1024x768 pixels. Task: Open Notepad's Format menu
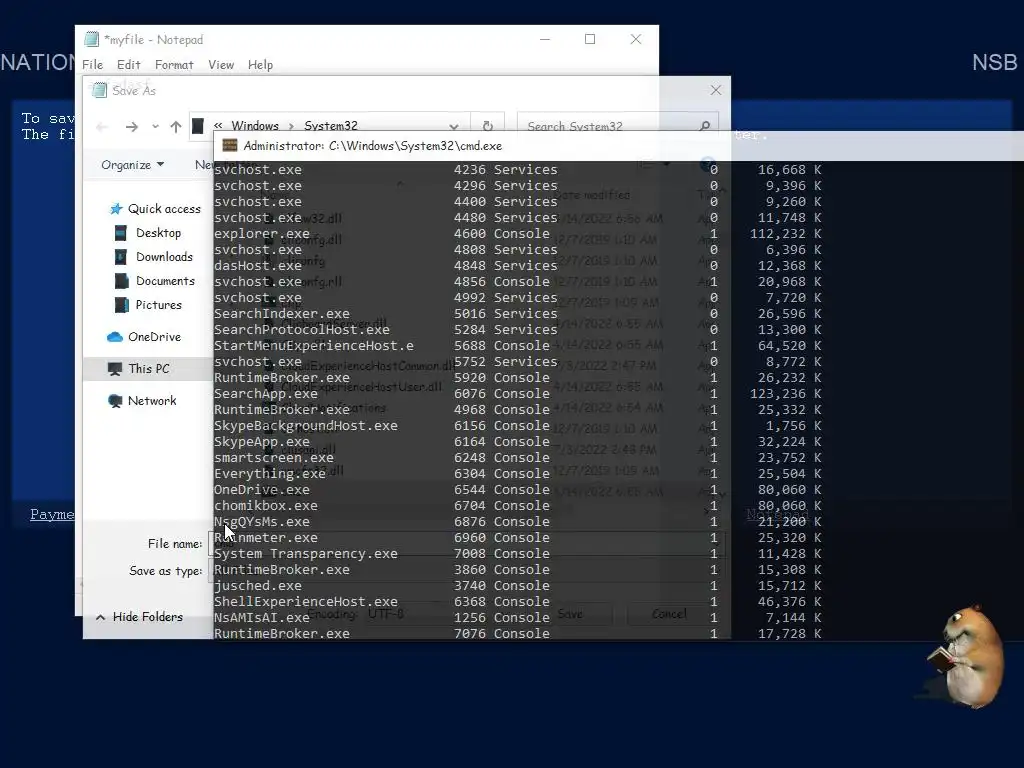pyautogui.click(x=174, y=65)
